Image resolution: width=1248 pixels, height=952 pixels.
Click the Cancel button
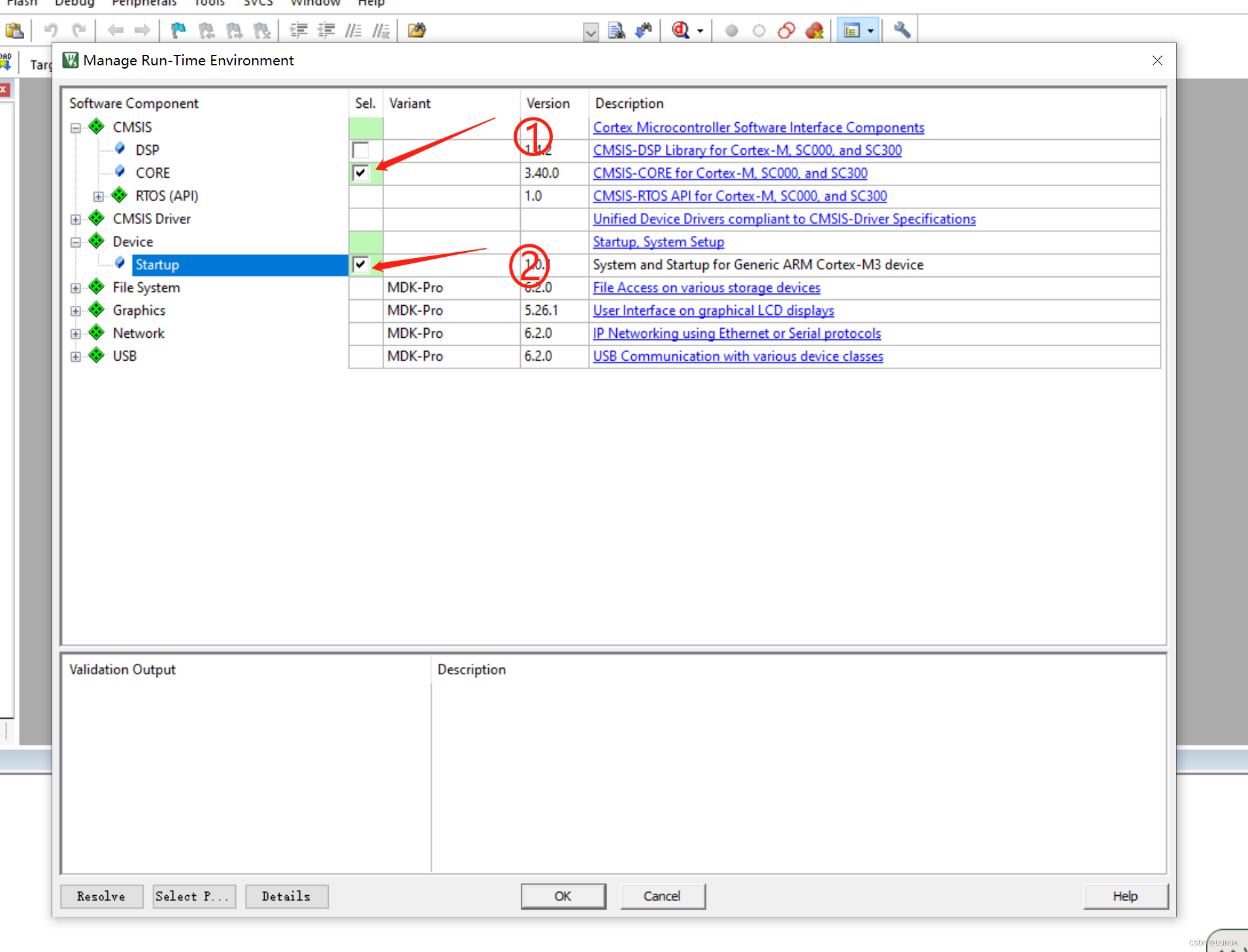pos(663,896)
